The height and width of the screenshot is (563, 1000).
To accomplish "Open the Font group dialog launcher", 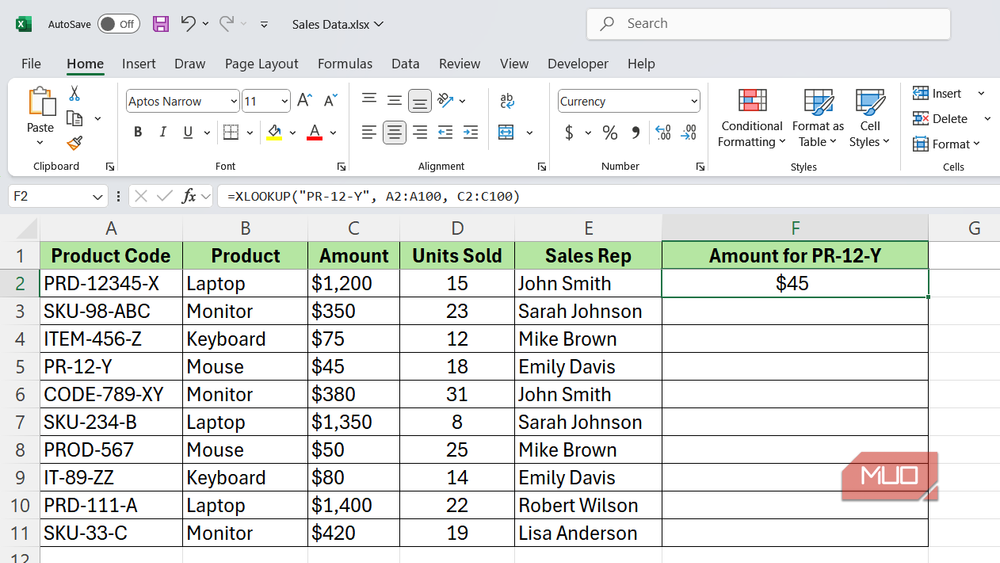I will pos(341,166).
